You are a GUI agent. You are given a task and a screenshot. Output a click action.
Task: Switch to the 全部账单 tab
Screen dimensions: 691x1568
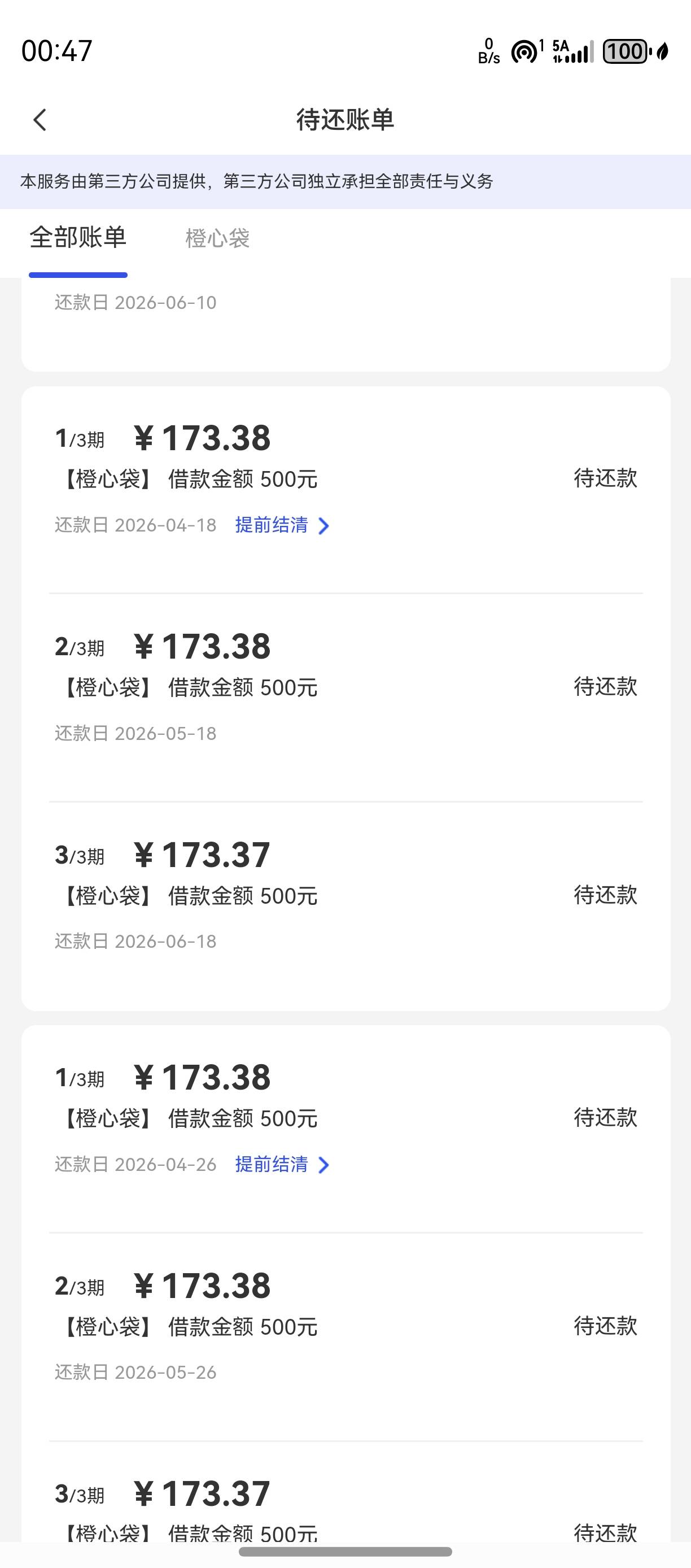coord(78,238)
